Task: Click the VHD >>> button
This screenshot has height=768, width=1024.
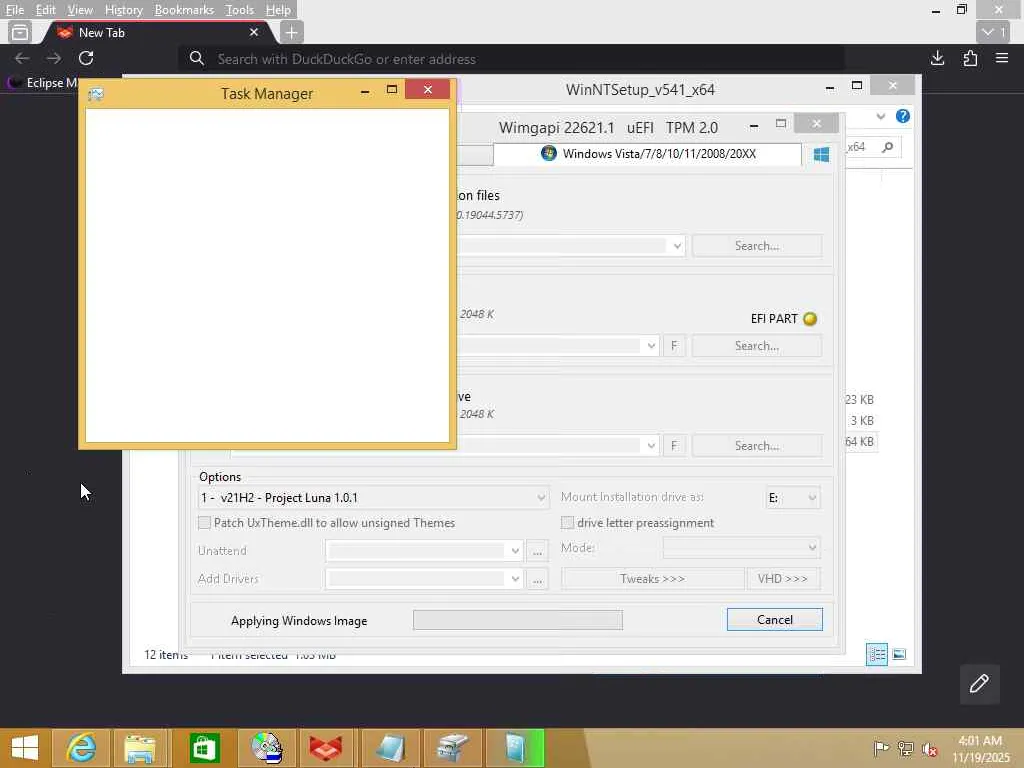Action: click(x=783, y=579)
